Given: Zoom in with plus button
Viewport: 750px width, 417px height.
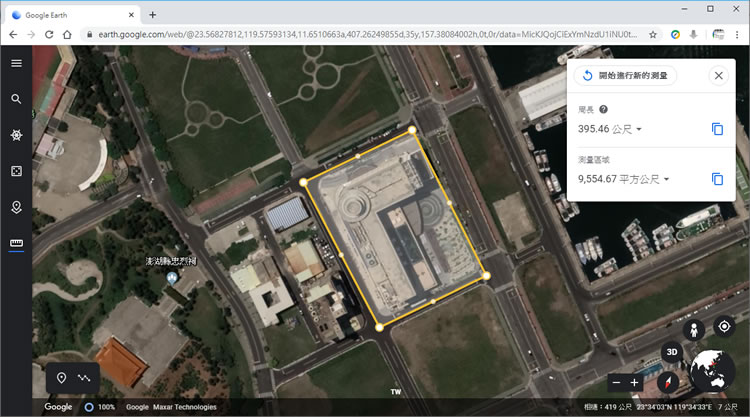Looking at the screenshot, I should click(634, 383).
